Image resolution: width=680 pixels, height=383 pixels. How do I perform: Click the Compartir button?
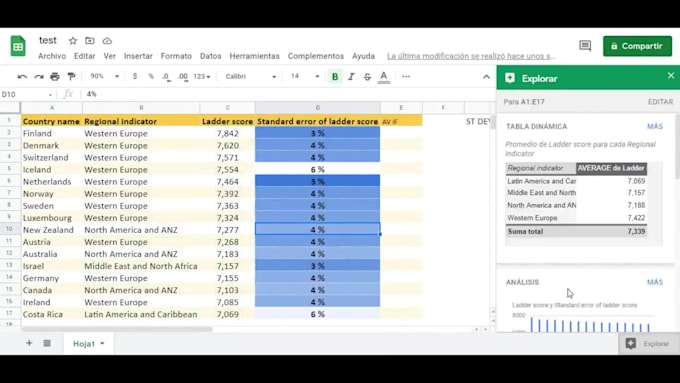tap(637, 46)
